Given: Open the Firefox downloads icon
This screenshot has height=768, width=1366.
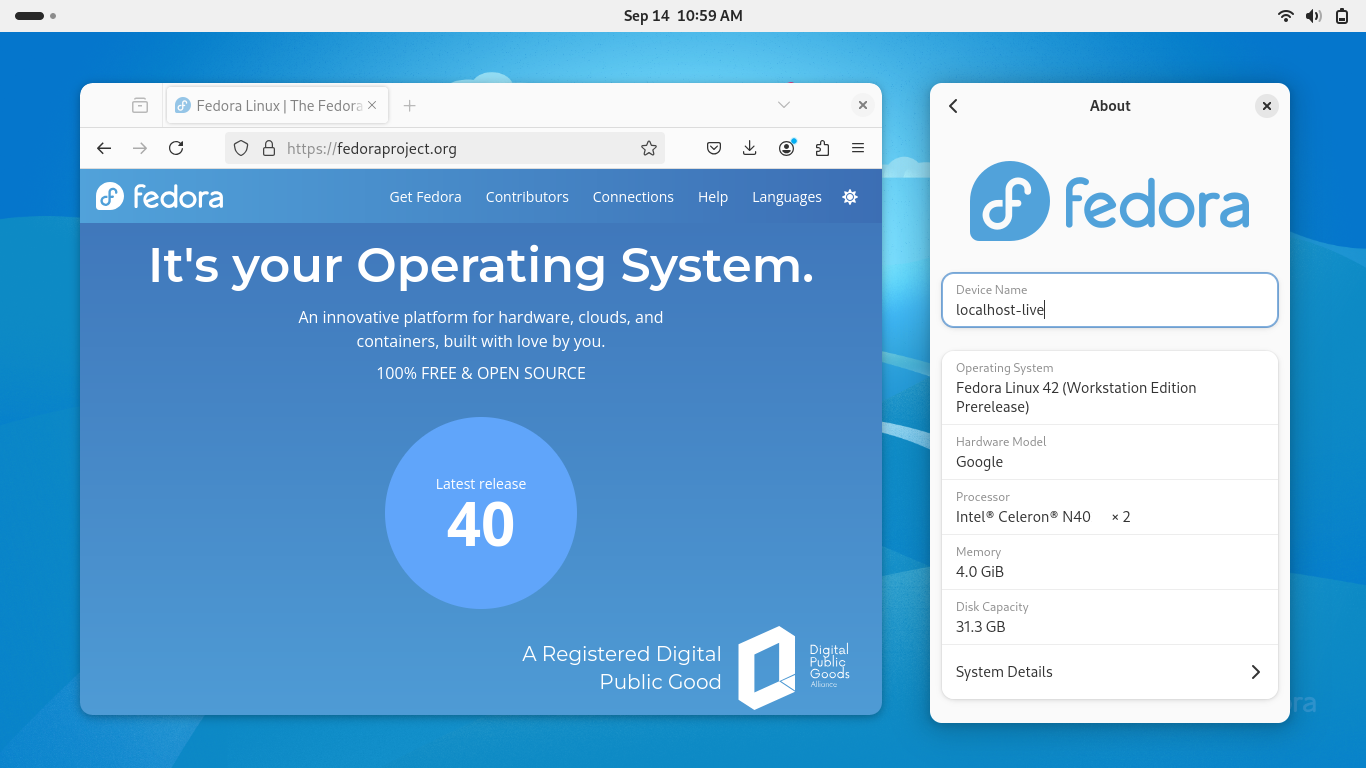Looking at the screenshot, I should coord(750,148).
